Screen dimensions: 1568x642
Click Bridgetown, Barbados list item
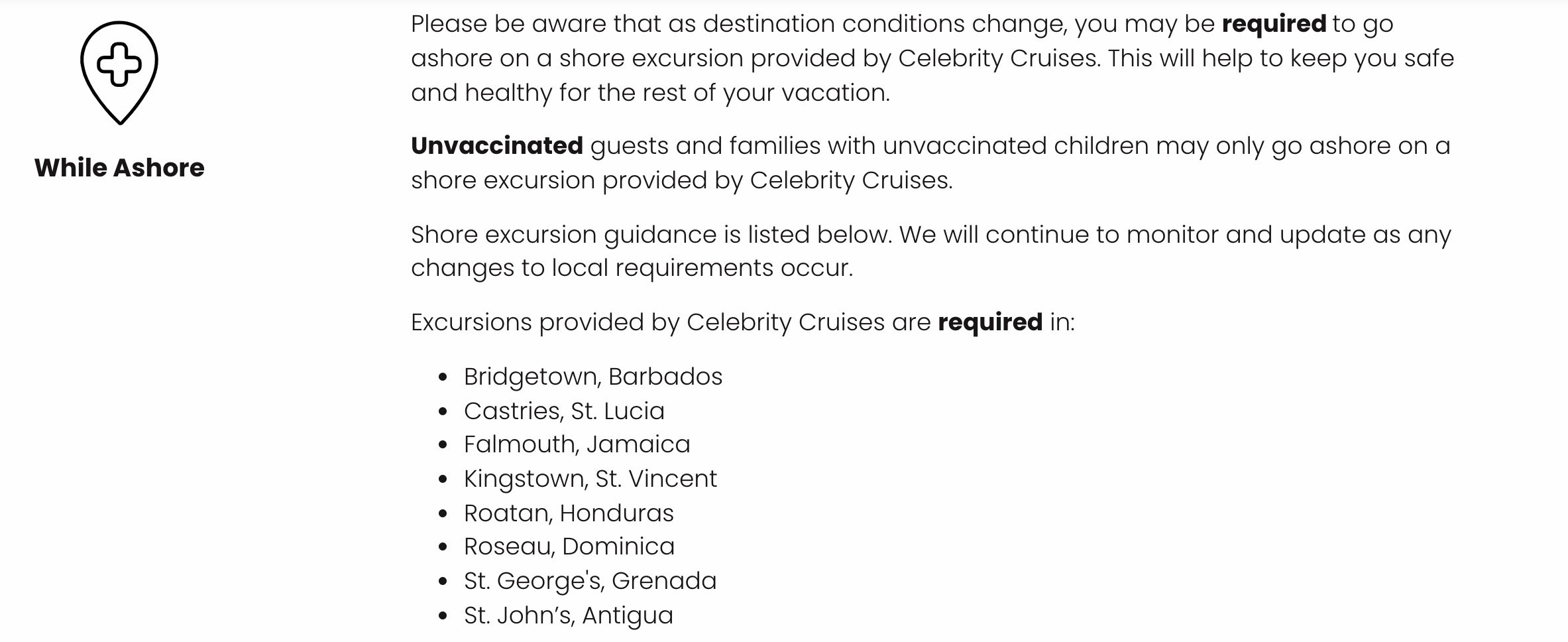[x=593, y=377]
